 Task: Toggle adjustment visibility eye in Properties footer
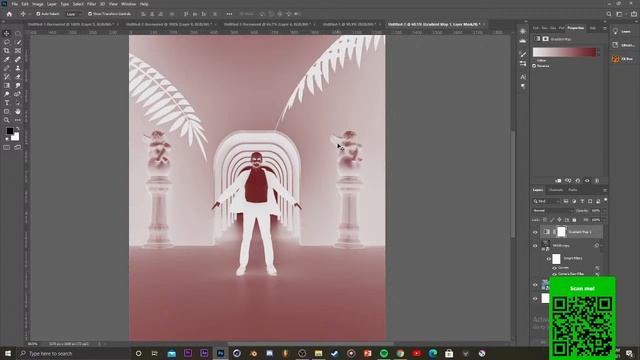[587, 180]
